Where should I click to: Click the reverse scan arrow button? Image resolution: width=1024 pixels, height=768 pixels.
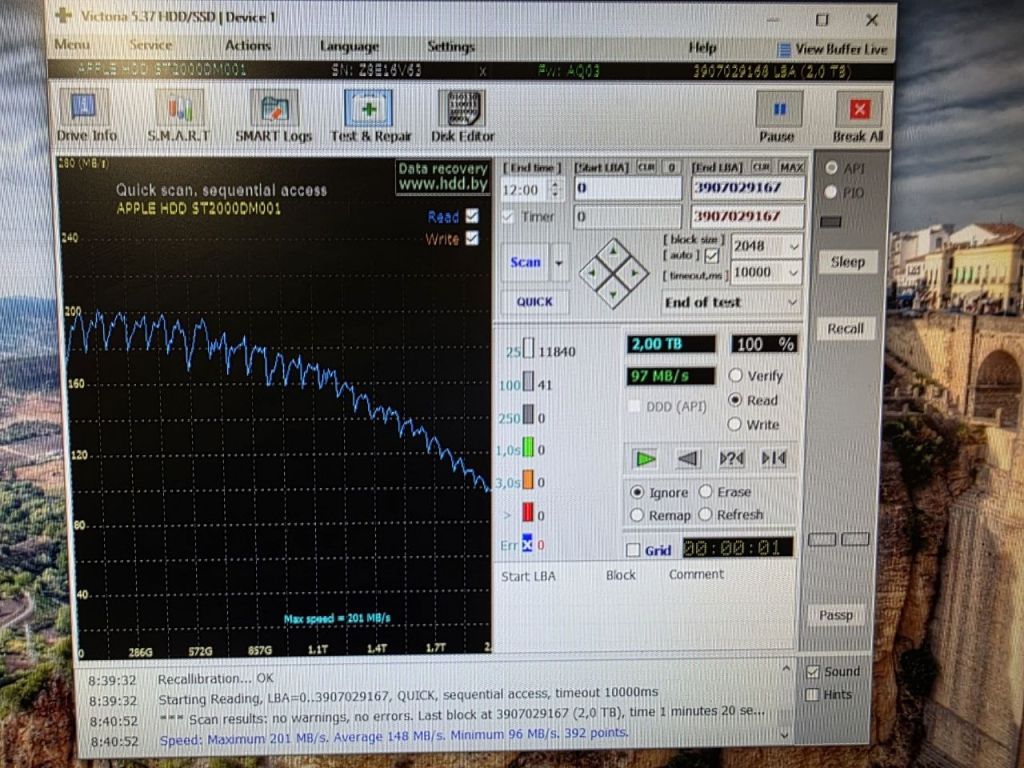[x=688, y=459]
